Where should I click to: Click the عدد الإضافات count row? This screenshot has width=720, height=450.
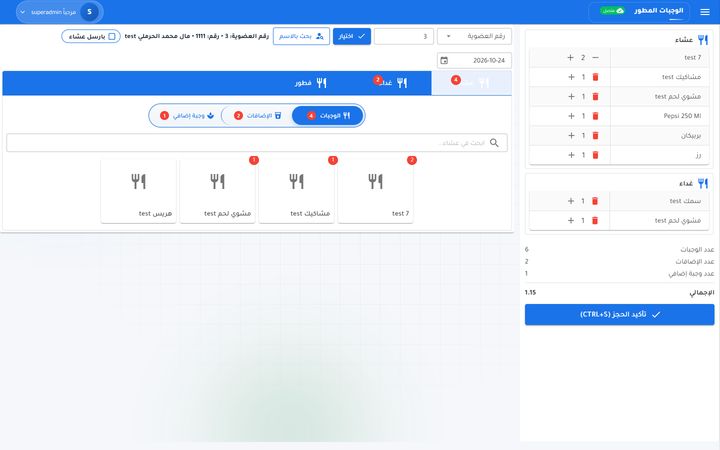point(619,261)
